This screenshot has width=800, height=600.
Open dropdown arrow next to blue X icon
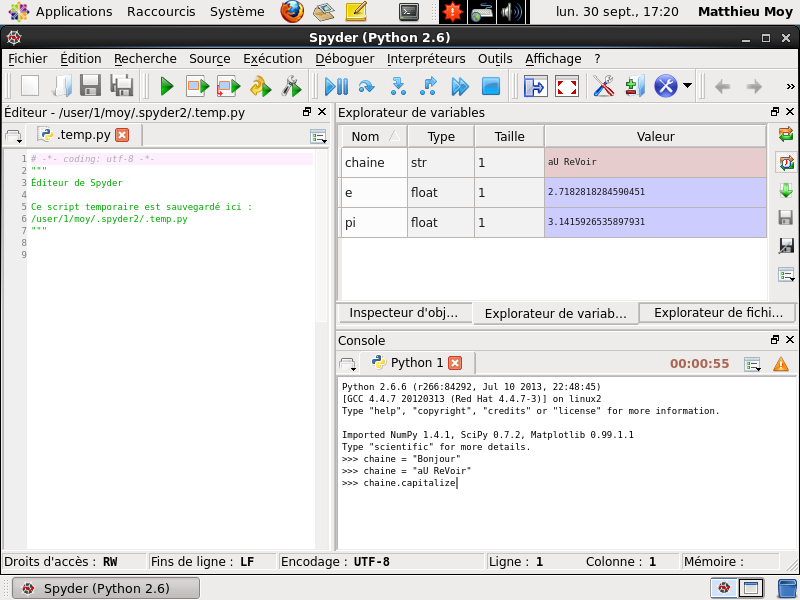[687, 86]
